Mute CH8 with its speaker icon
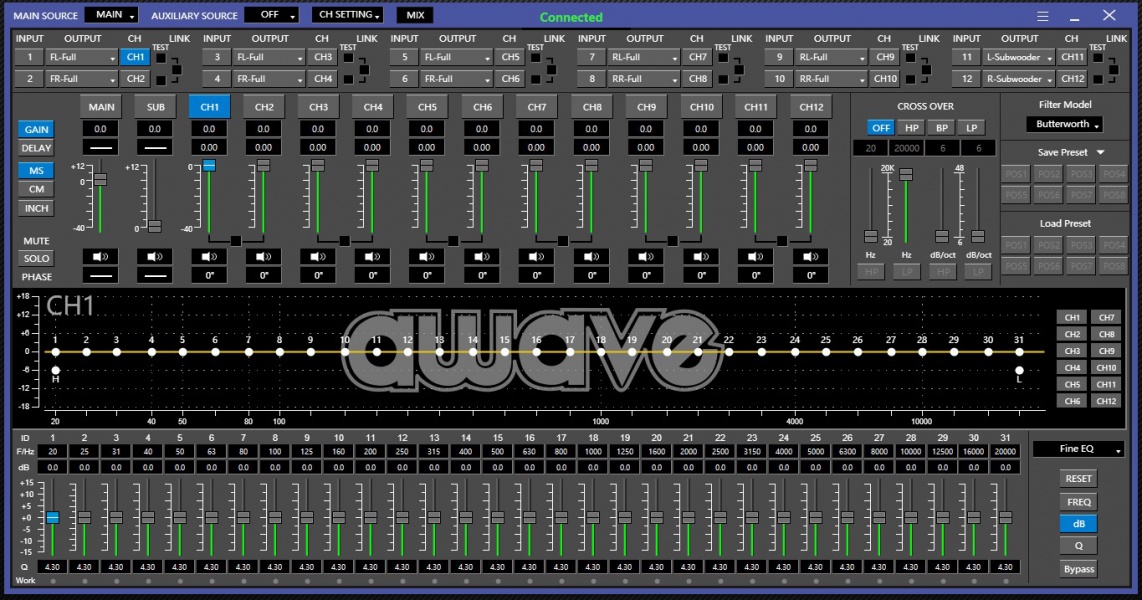Screen dimensions: 1142x600 [x=591, y=256]
